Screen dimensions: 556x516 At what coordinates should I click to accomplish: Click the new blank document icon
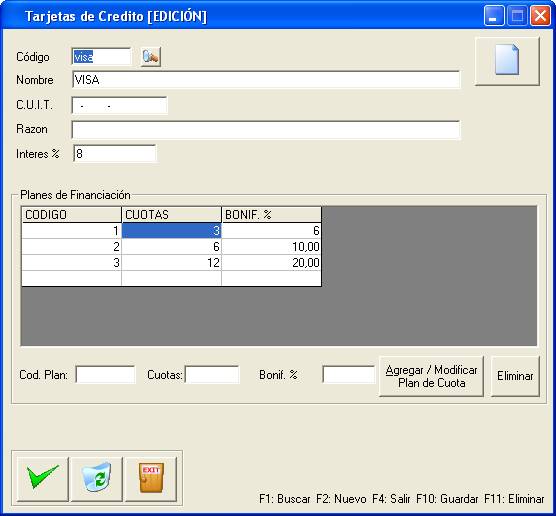507,61
